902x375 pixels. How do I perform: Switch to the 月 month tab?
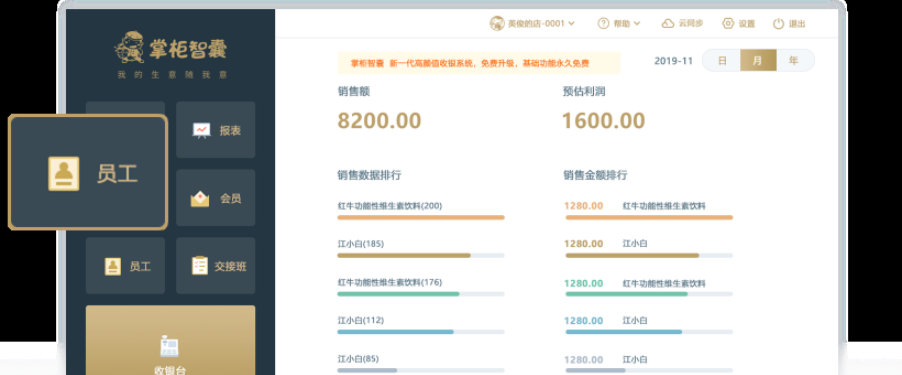pos(758,60)
